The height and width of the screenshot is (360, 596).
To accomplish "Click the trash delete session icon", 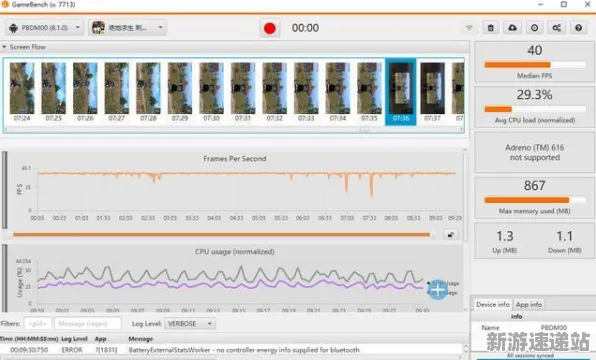I will tap(491, 28).
